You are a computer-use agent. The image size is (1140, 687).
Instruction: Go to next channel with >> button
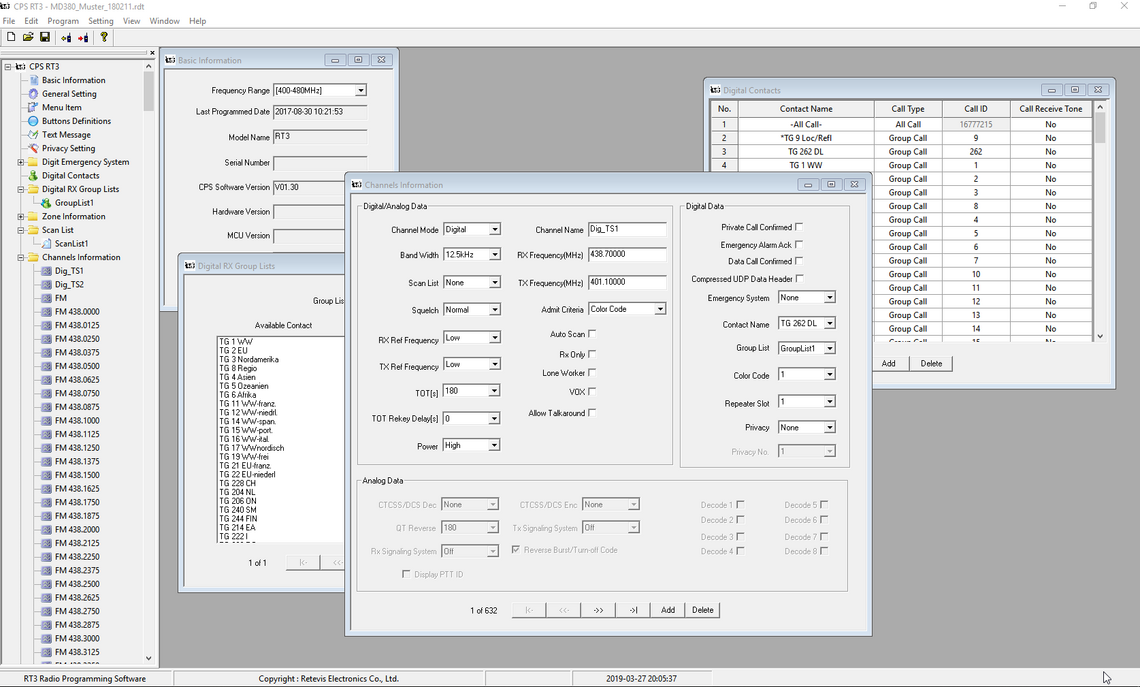[598, 610]
